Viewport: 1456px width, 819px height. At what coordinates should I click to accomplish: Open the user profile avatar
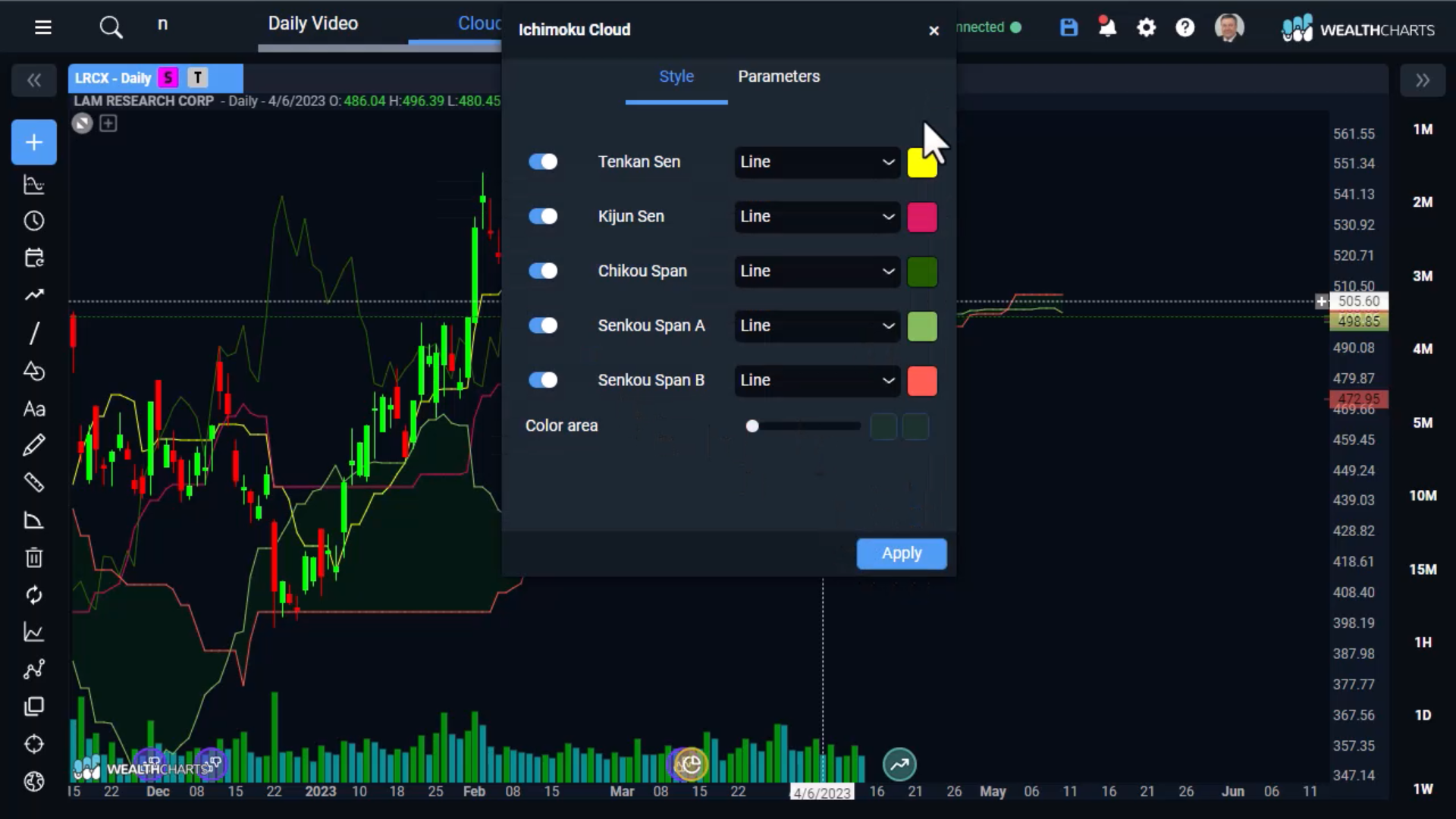1228,28
